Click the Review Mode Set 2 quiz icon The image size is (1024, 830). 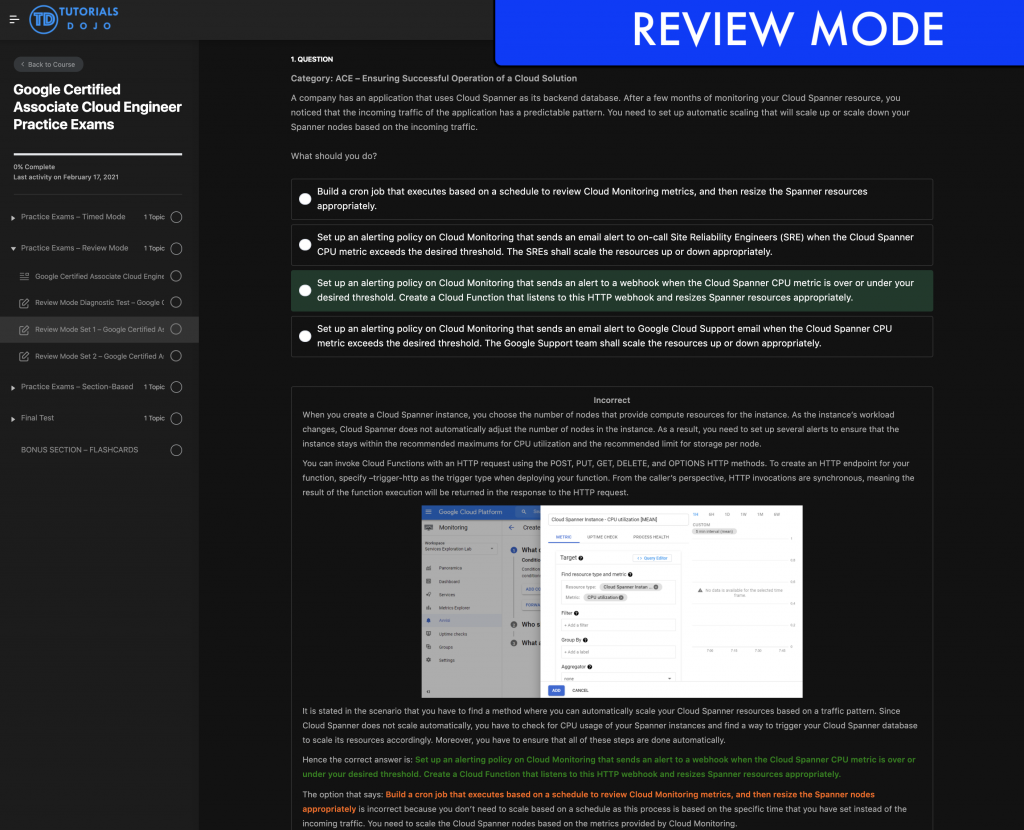tap(25, 356)
